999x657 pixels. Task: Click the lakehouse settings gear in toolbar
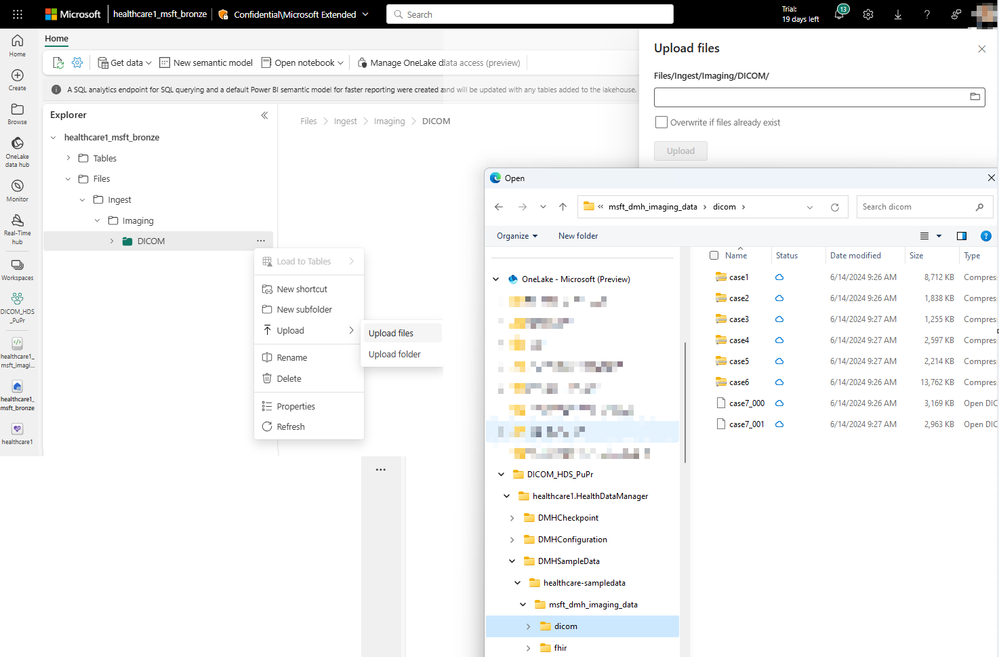(x=77, y=62)
